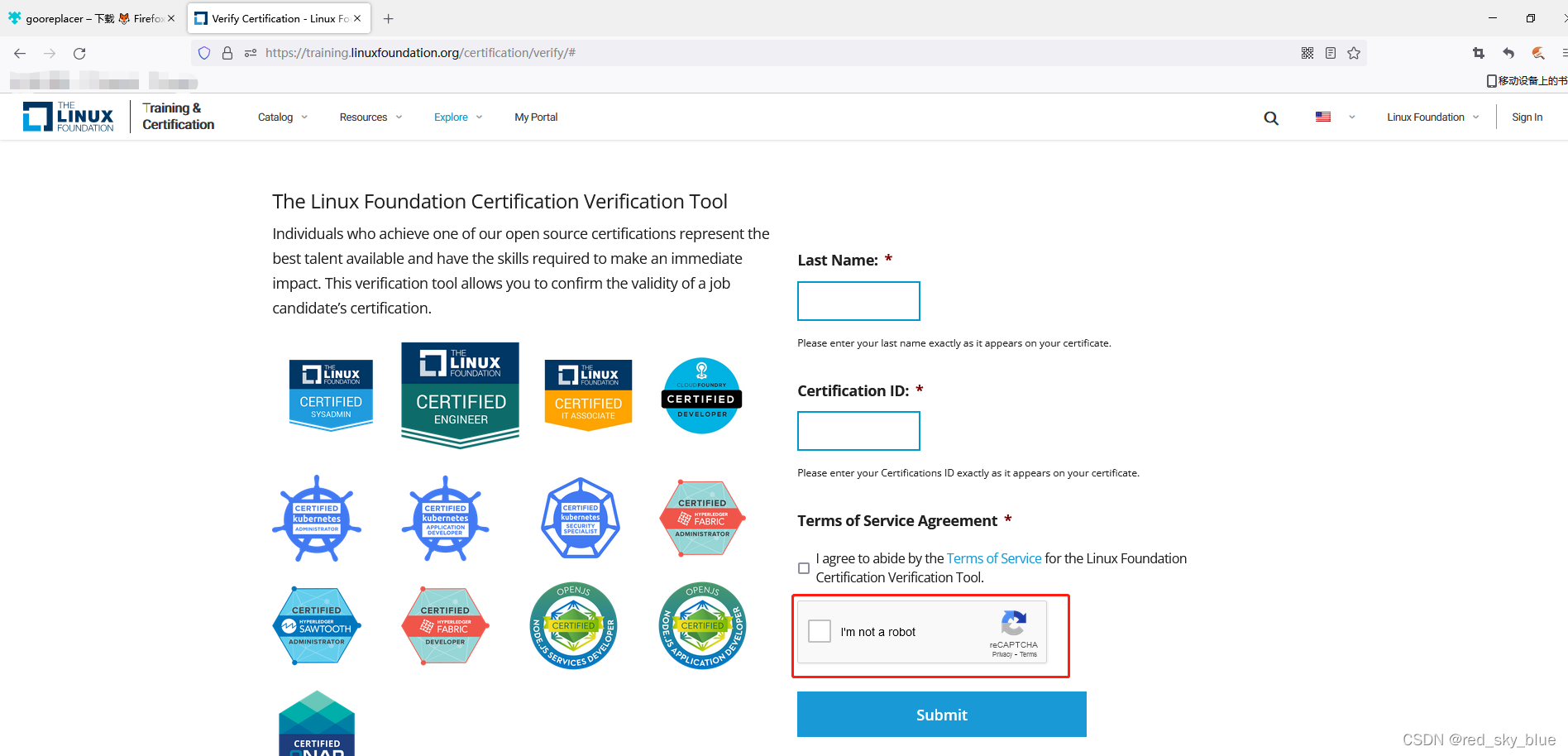The height and width of the screenshot is (756, 1568).
Task: Select the Hyperledger Sawtooth Administrator badge
Action: pyautogui.click(x=317, y=626)
